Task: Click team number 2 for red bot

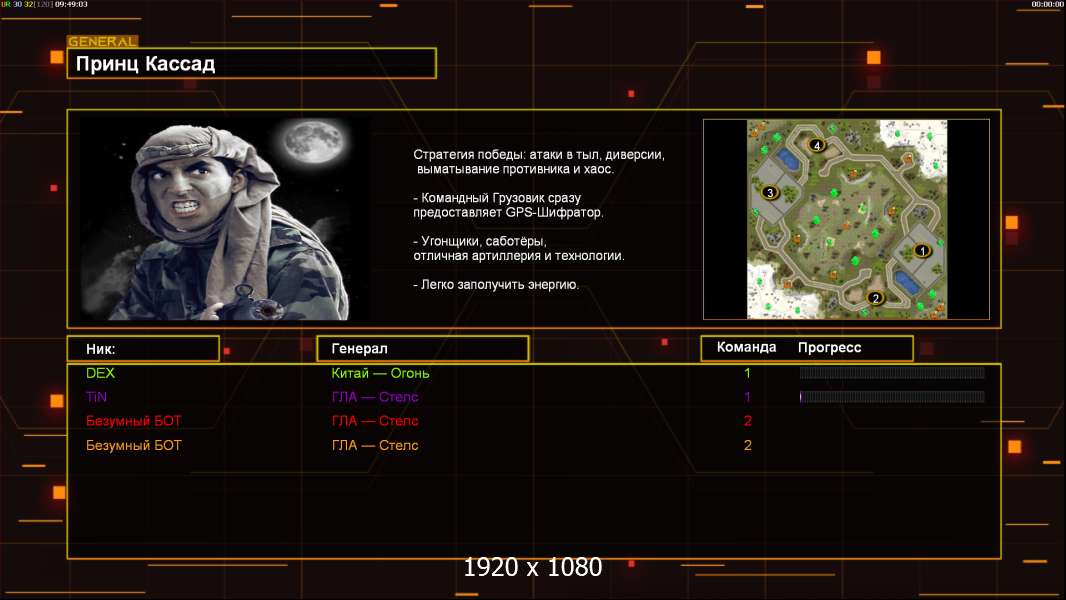Action: tap(748, 421)
